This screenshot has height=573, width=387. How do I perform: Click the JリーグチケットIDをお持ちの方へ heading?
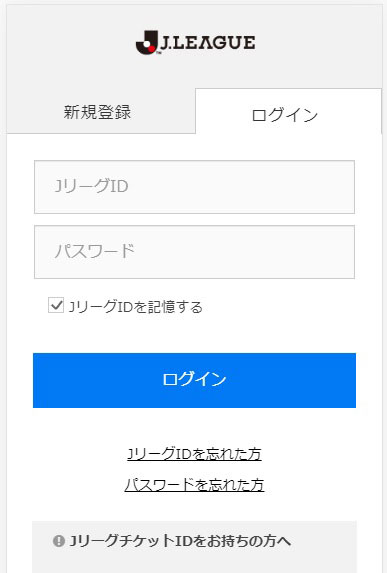pyautogui.click(x=180, y=541)
